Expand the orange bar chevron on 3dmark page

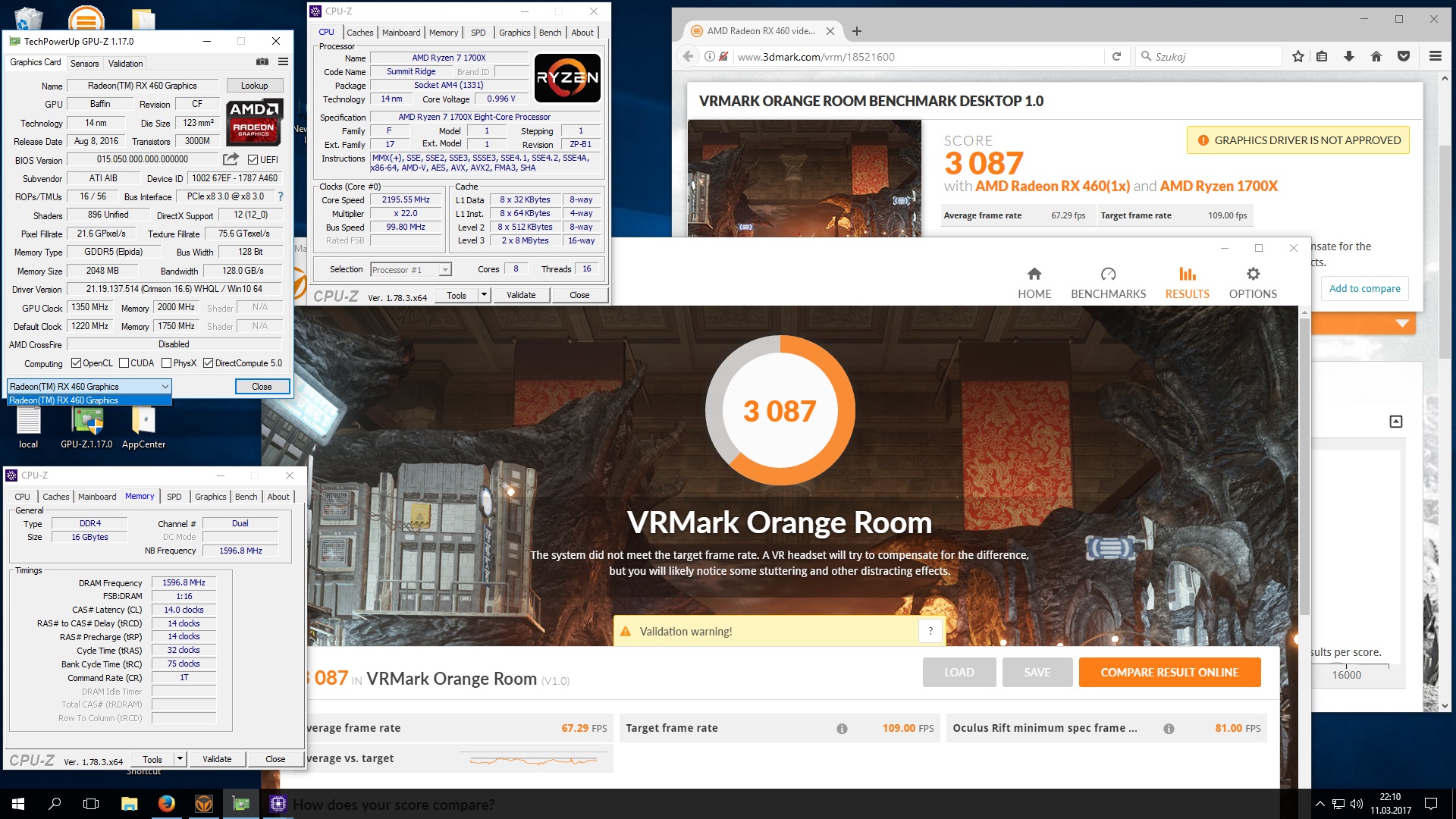[x=1402, y=324]
